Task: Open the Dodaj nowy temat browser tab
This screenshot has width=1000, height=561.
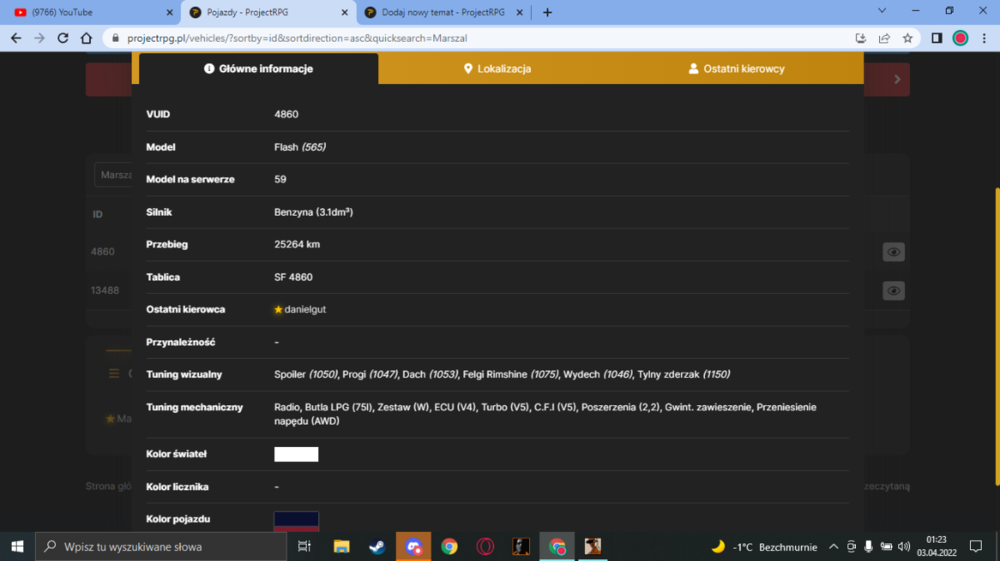Action: [442, 12]
